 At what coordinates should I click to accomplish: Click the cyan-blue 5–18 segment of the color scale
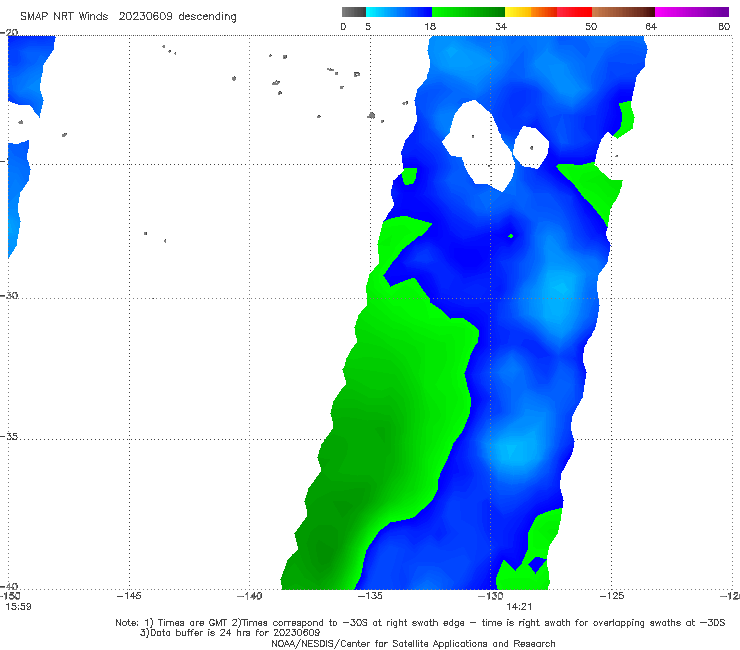click(x=399, y=12)
